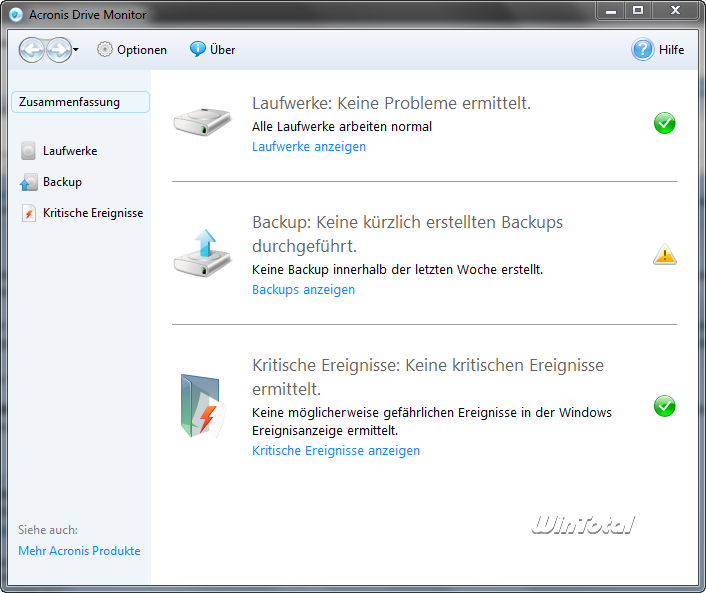Viewport: 706px width, 593px height.
Task: Maximize the Acronis Drive Monitor window
Action: pyautogui.click(x=638, y=11)
